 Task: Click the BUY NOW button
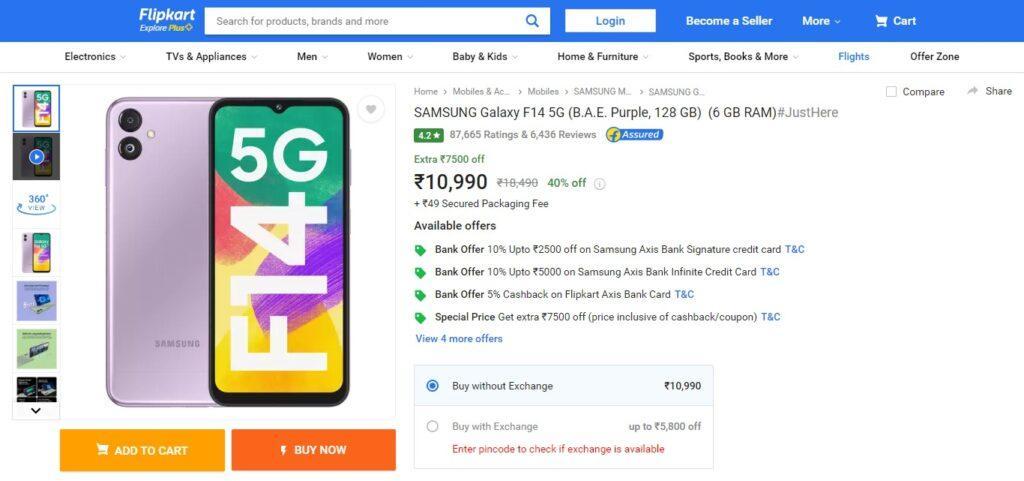point(313,450)
